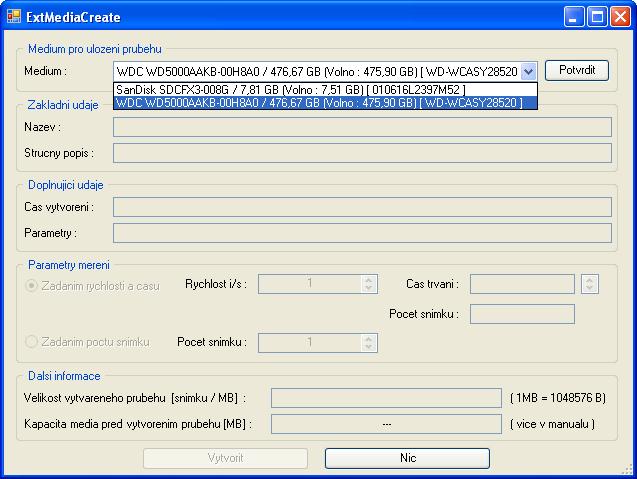Choose the highlighted WDC WD5000AAKB list entry
The width and height of the screenshot is (637, 479).
click(x=325, y=103)
